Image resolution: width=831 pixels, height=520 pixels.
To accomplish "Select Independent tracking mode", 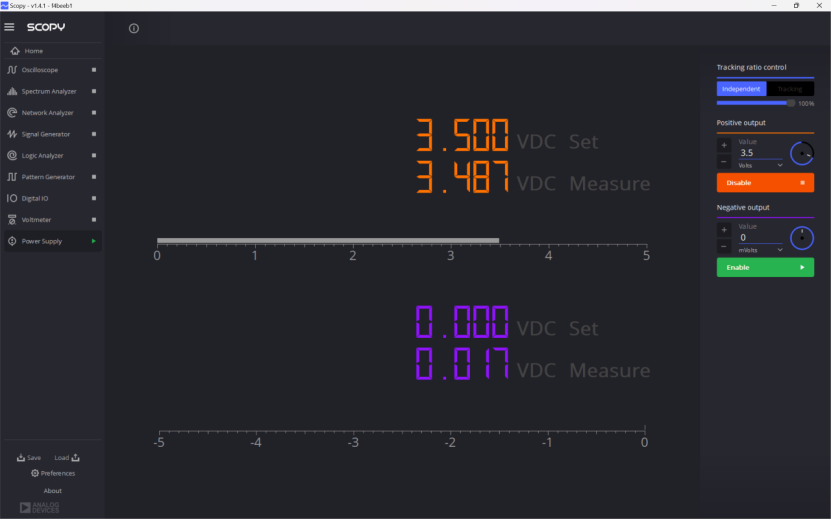I will point(741,89).
